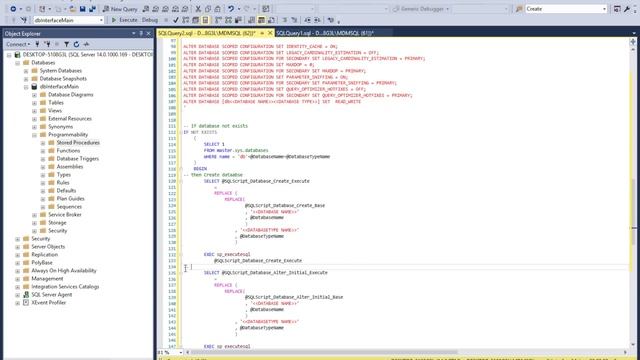Pin the Object Explorer panel with auto-hide icon
This screenshot has height=360, width=640.
coord(141,33)
